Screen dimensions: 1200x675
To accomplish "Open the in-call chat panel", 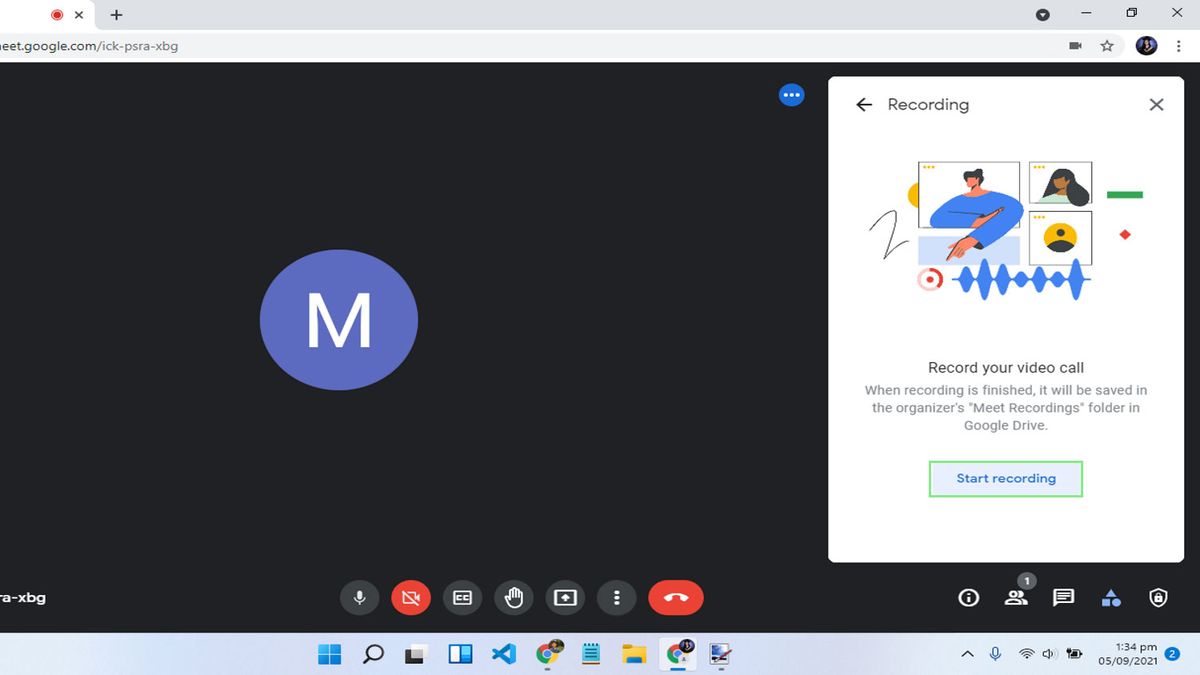I will click(1064, 598).
